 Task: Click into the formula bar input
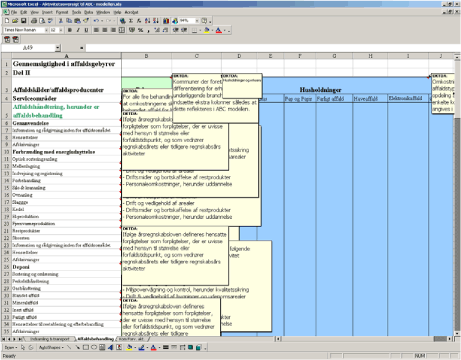(x=273, y=48)
